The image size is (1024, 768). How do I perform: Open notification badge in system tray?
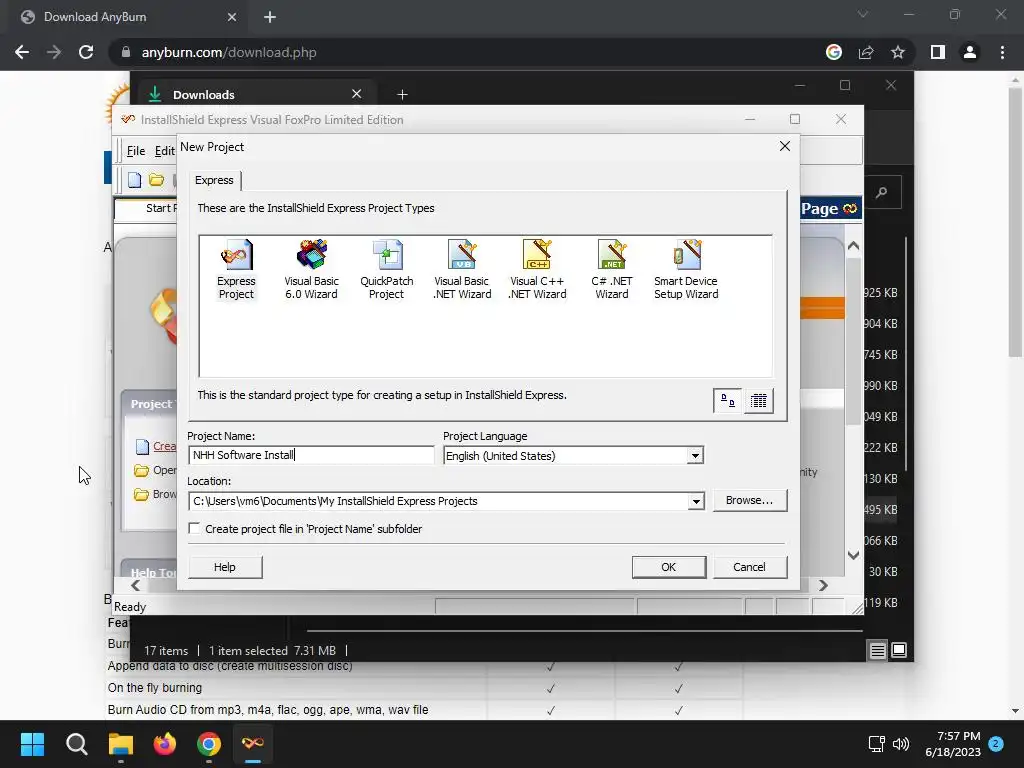tap(996, 743)
